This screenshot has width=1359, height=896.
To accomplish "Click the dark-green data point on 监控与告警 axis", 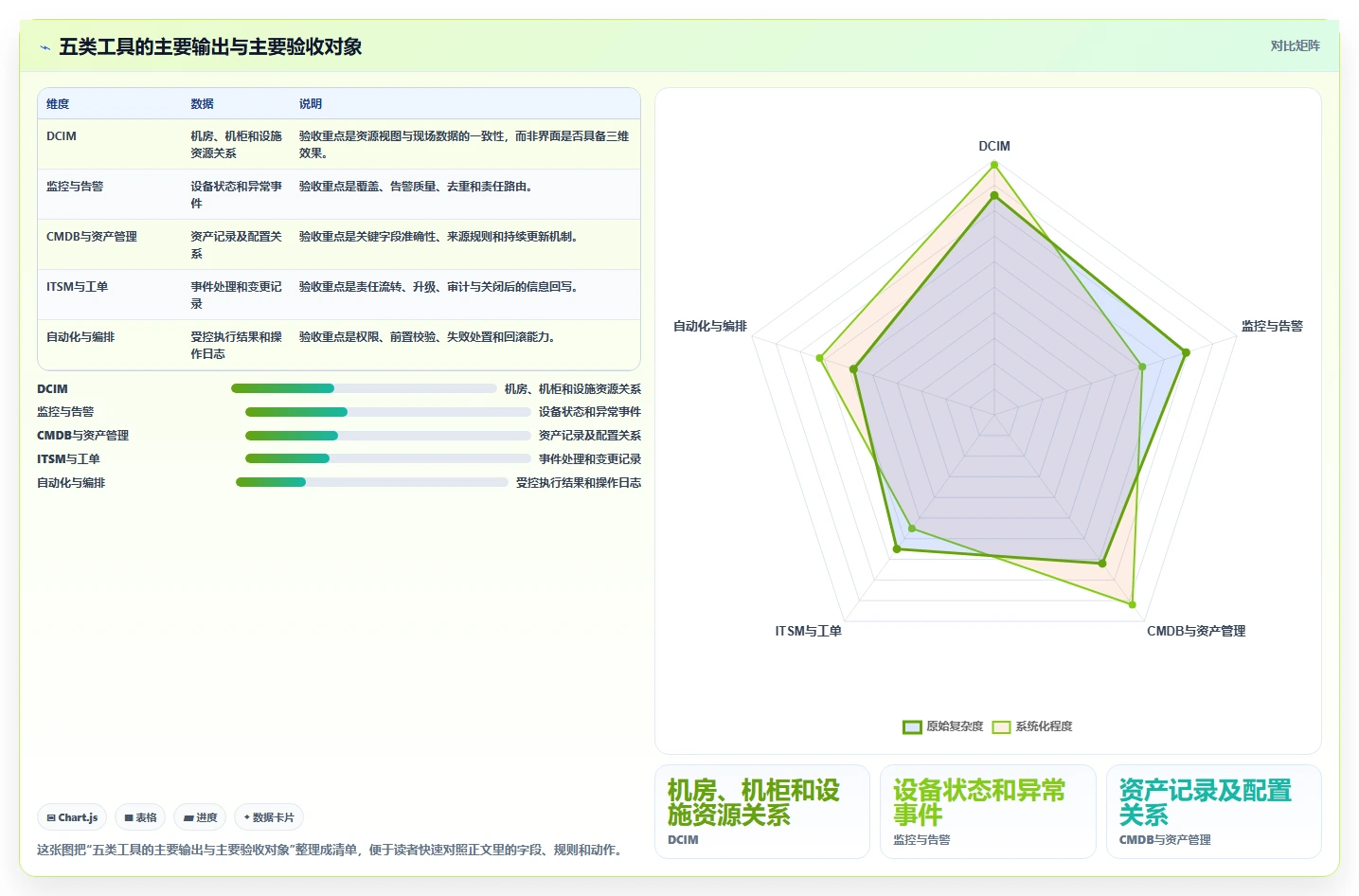I will (x=1186, y=352).
